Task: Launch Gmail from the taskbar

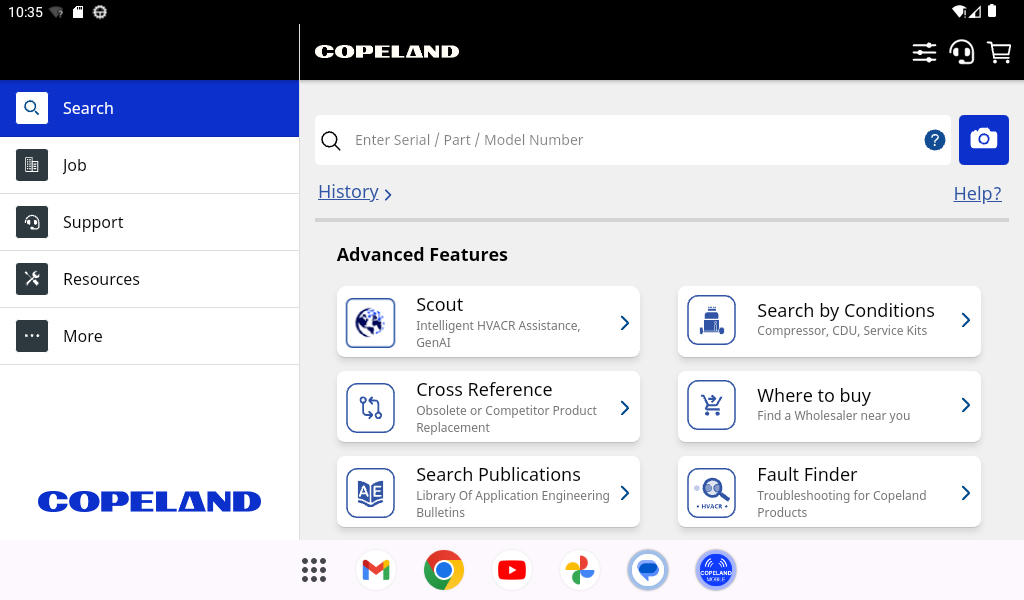Action: pyautogui.click(x=376, y=570)
